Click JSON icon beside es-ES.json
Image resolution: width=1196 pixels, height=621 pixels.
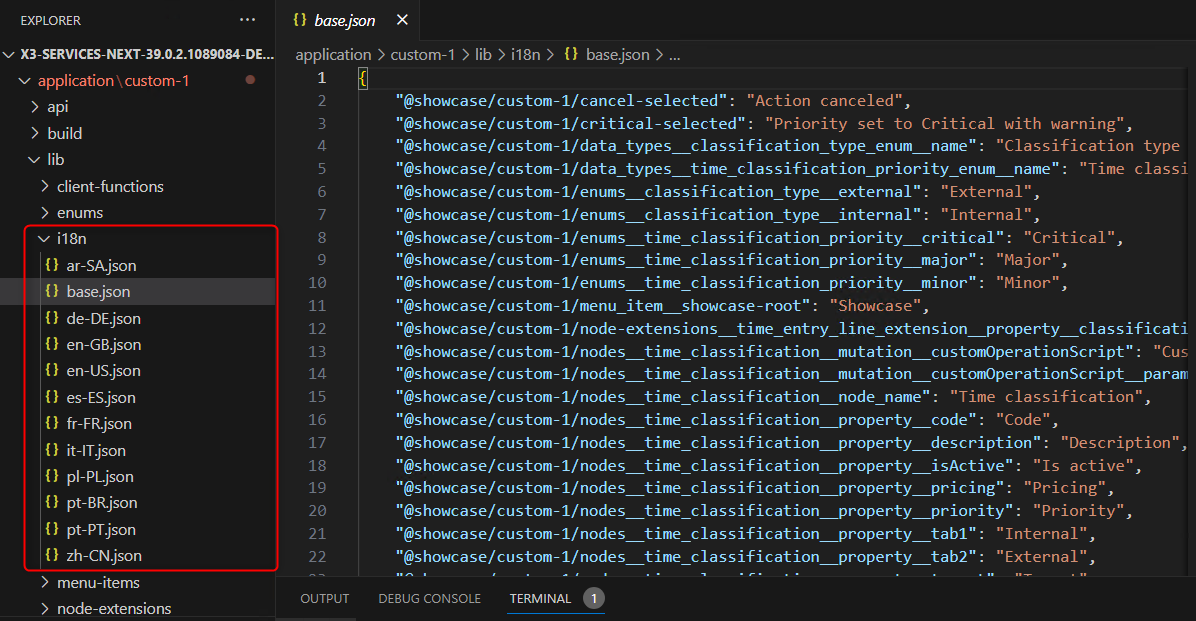pyautogui.click(x=52, y=397)
